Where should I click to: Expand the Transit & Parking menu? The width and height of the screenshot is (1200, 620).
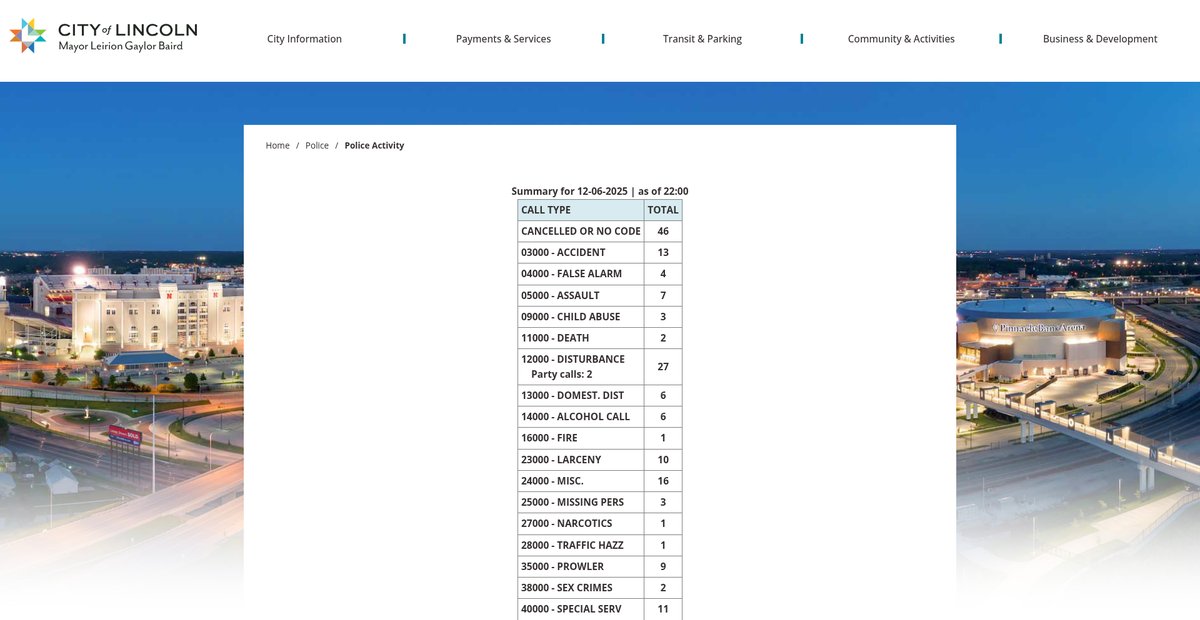coord(702,39)
